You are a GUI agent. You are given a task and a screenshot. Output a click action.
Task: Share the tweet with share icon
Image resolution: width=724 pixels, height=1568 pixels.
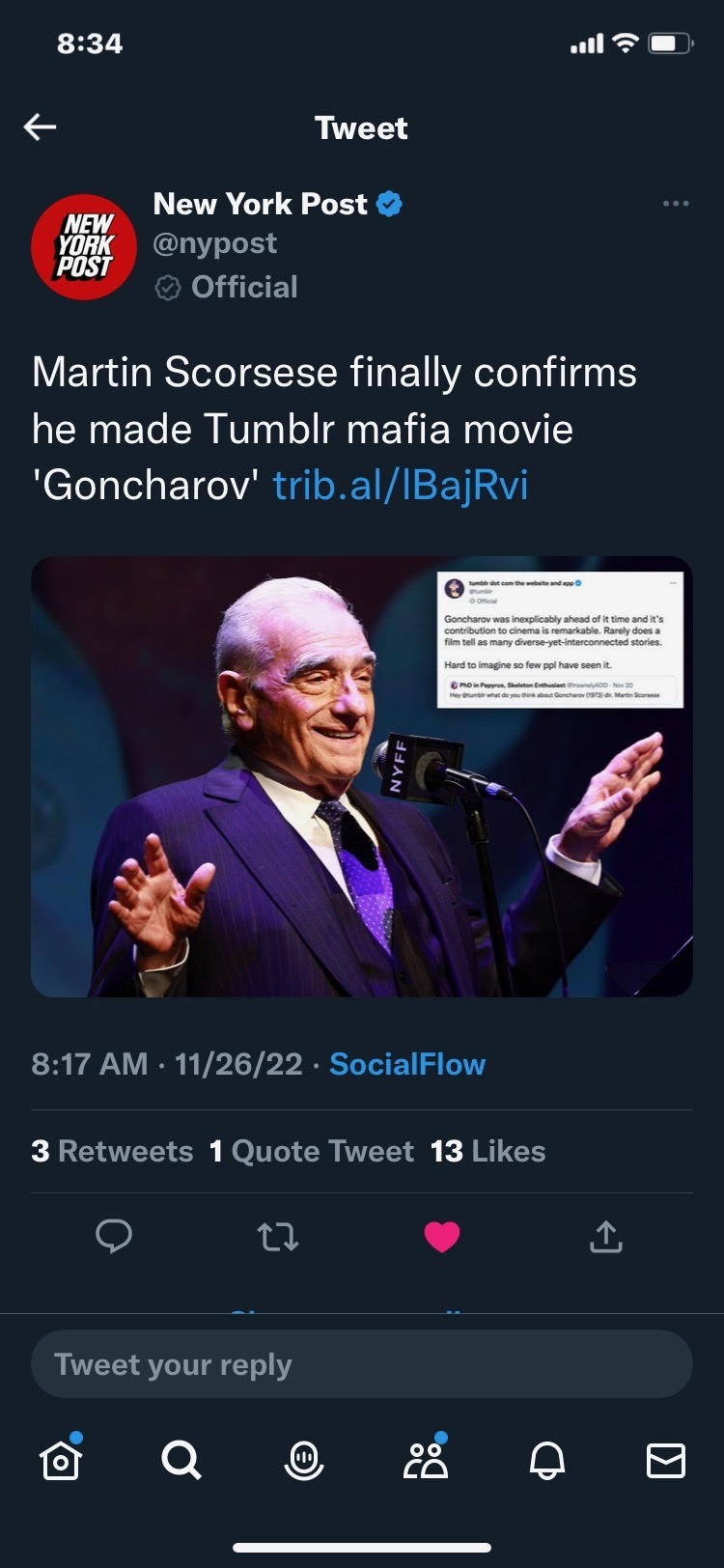pos(605,1236)
